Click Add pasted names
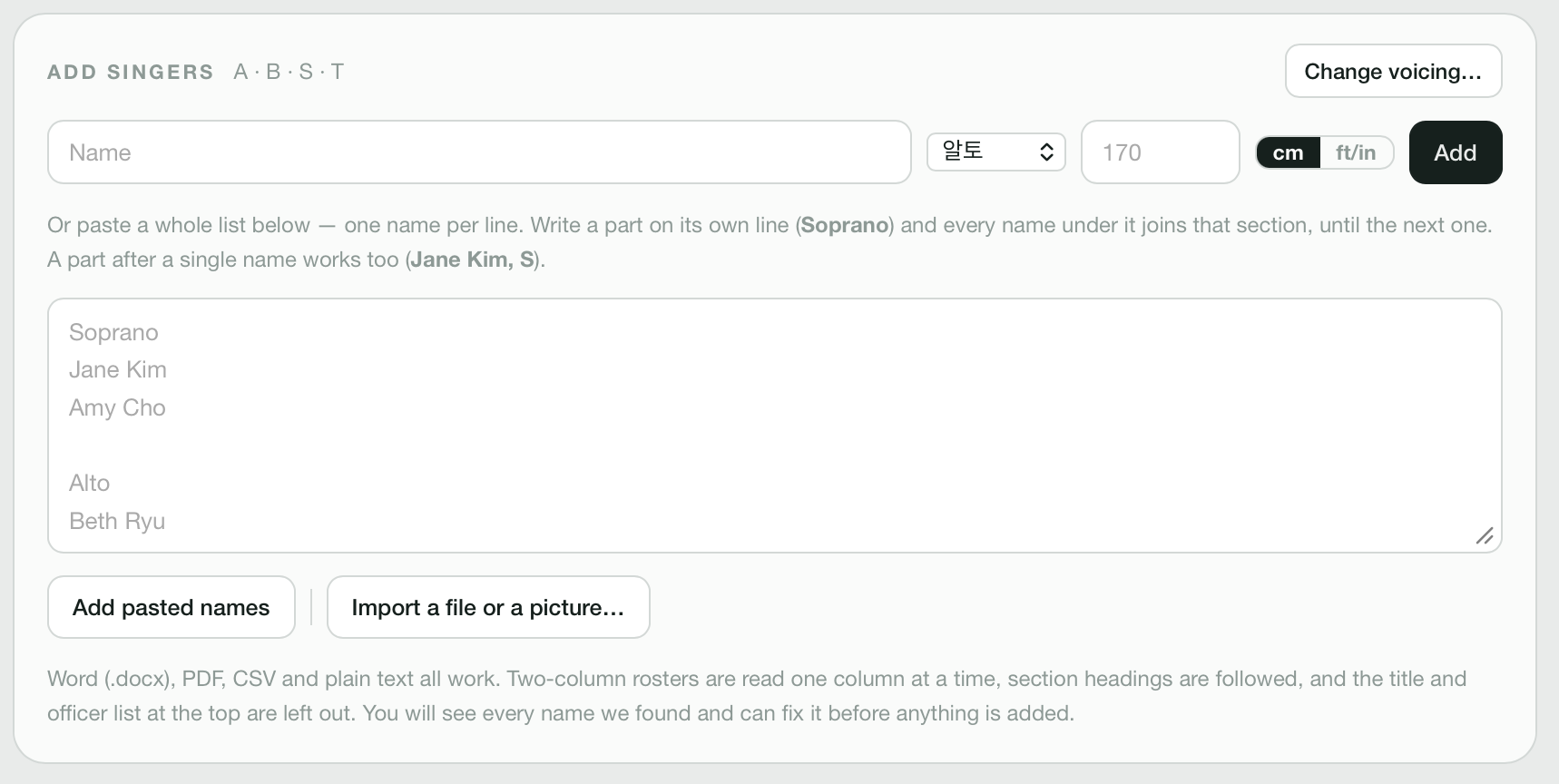1559x784 pixels. (172, 607)
